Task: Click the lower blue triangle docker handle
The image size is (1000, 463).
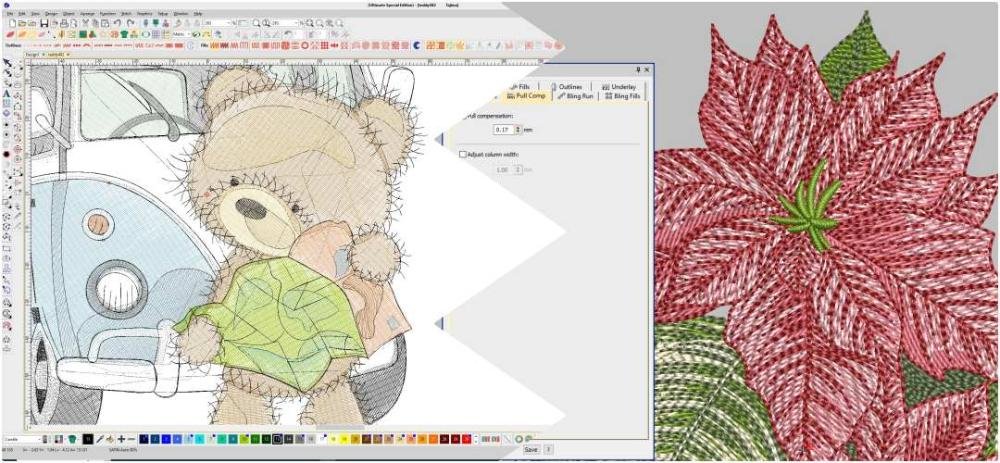Action: pyautogui.click(x=439, y=325)
